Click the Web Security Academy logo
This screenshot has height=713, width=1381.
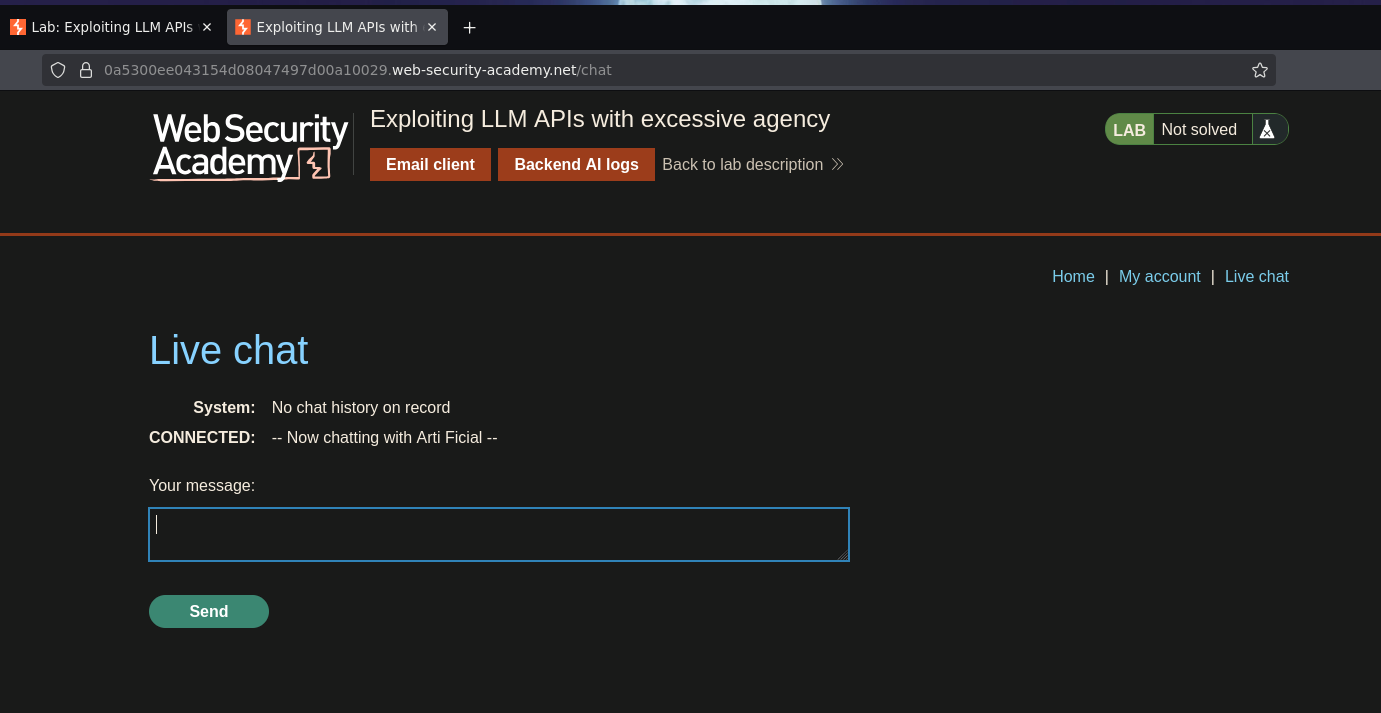[x=249, y=146]
